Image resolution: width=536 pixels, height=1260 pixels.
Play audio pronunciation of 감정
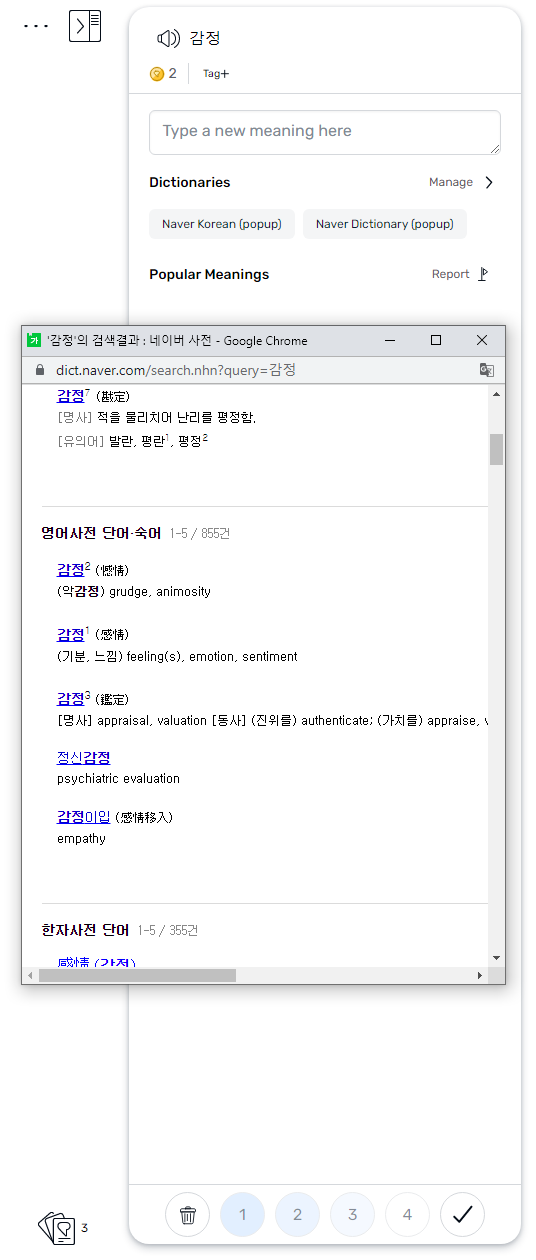168,39
